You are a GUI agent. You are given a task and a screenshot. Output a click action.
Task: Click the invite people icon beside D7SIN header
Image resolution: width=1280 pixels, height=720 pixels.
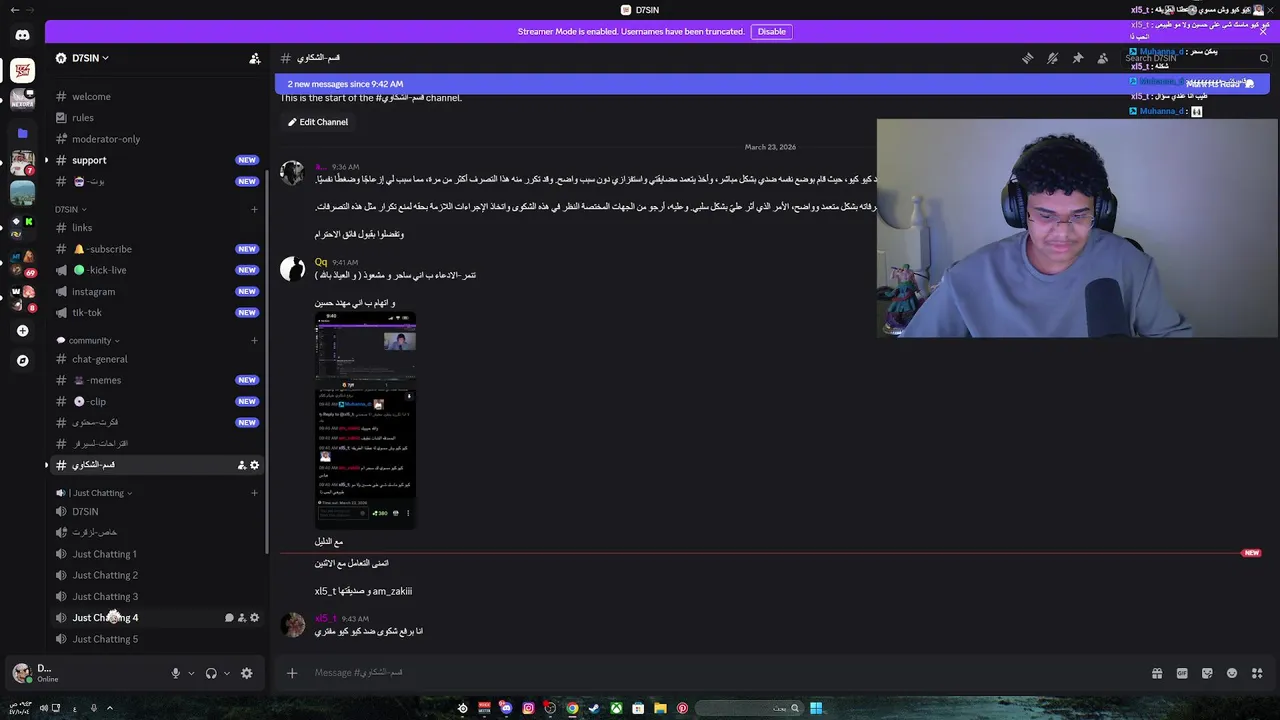tap(255, 58)
